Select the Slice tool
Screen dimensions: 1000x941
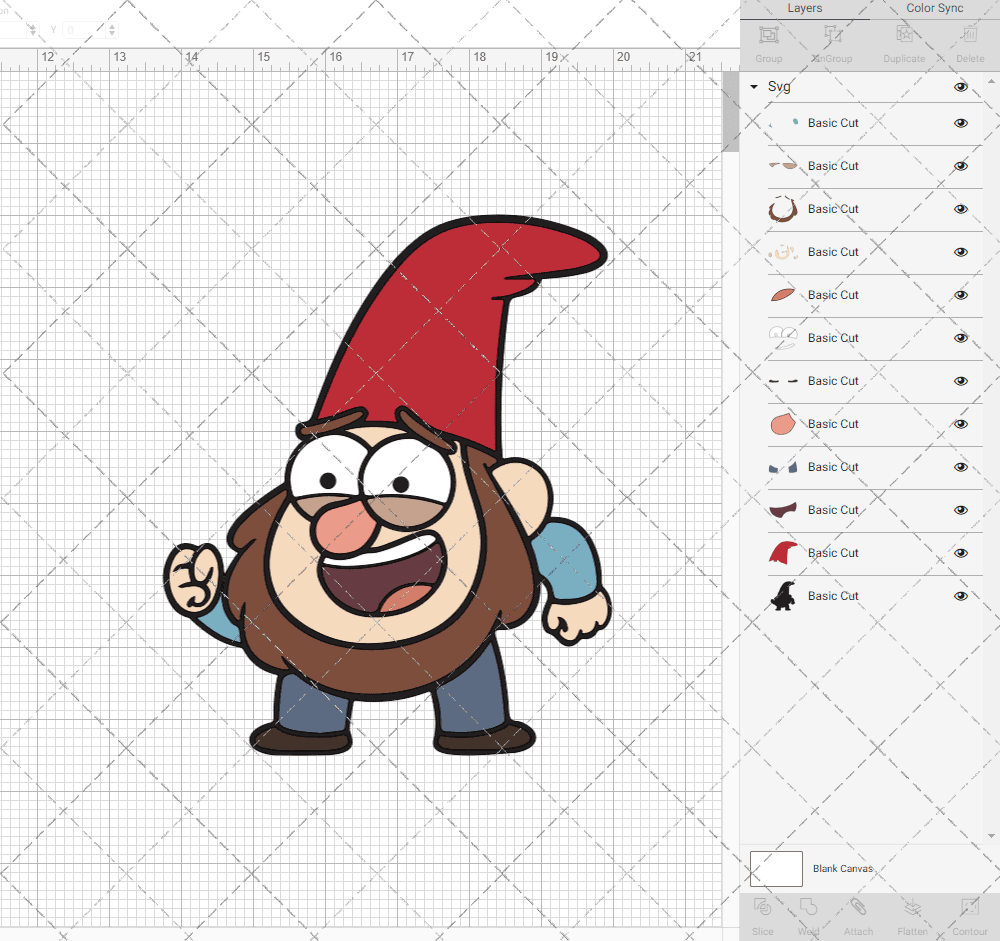[x=762, y=907]
